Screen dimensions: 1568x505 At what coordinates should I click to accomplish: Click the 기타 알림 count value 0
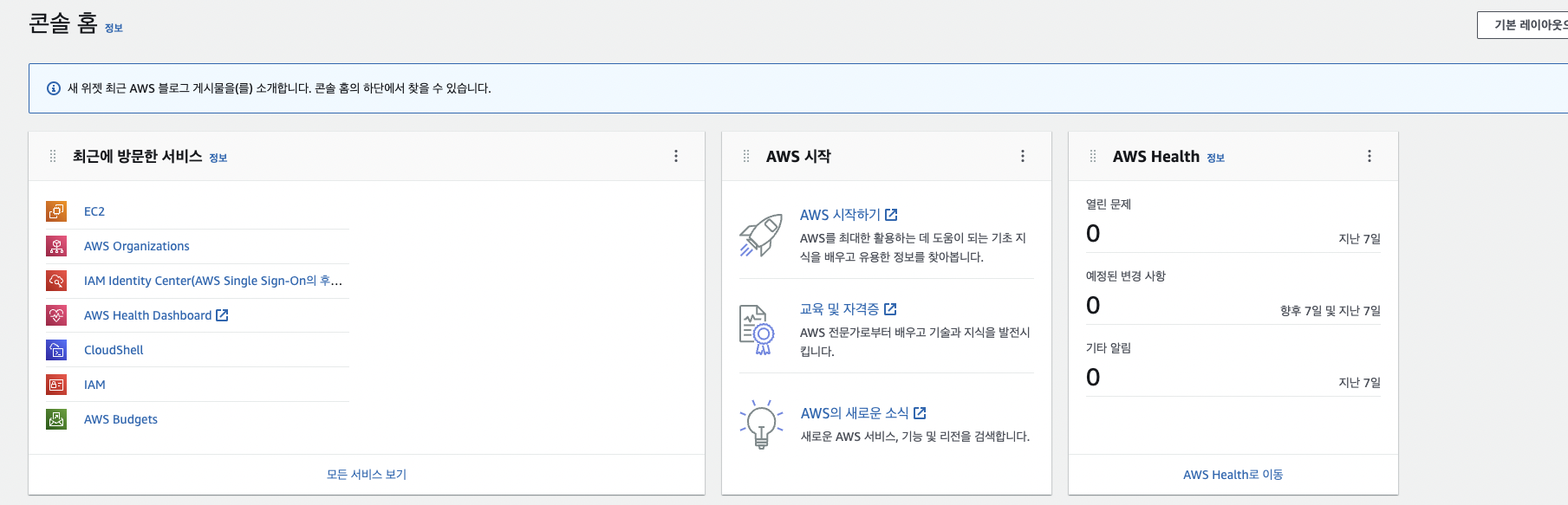(1093, 378)
